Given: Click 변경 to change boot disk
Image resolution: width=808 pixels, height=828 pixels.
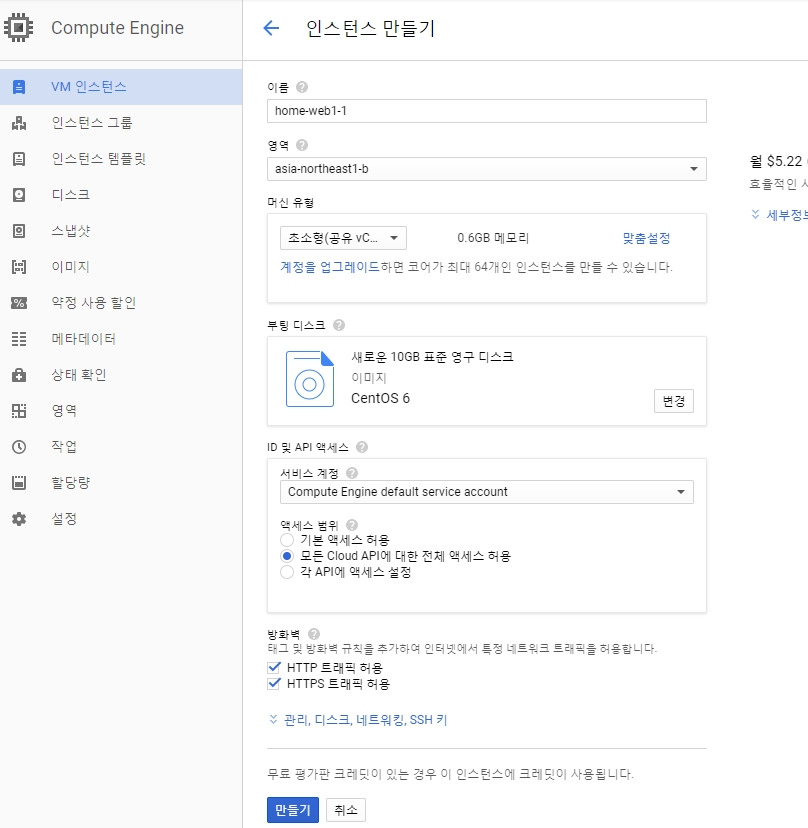Looking at the screenshot, I should click(674, 401).
